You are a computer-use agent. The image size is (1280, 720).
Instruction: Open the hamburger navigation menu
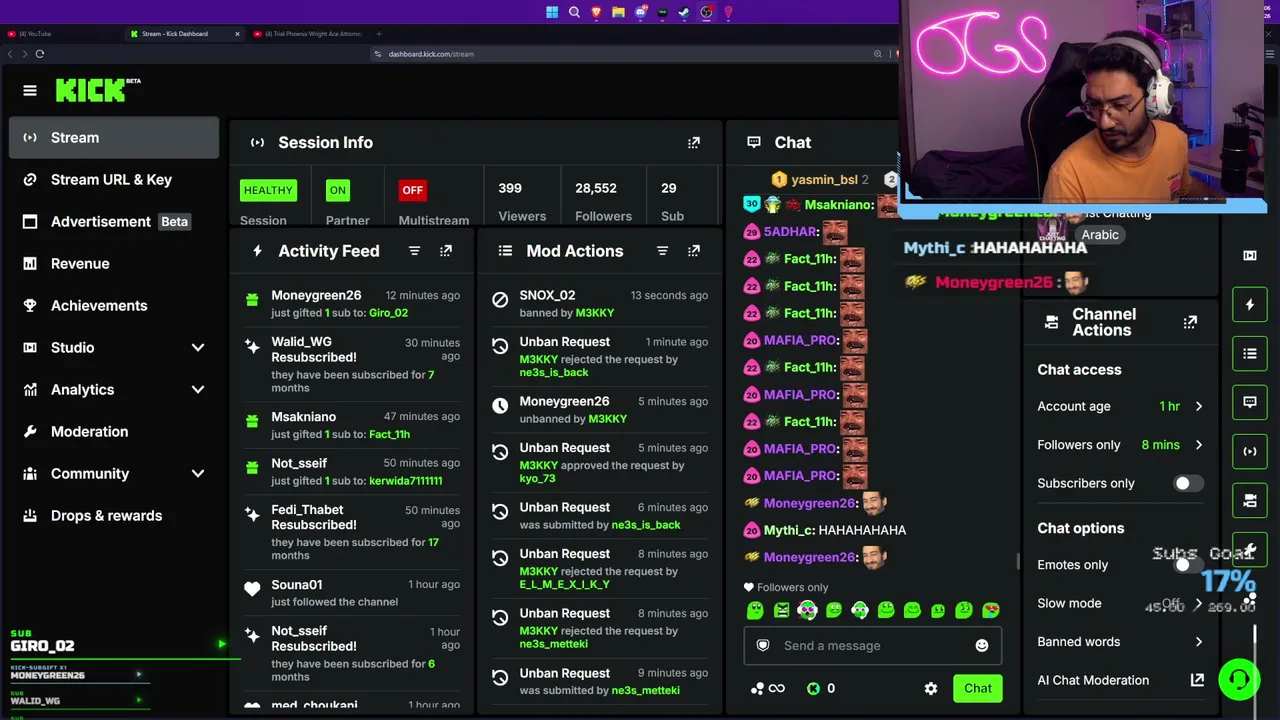(30, 91)
